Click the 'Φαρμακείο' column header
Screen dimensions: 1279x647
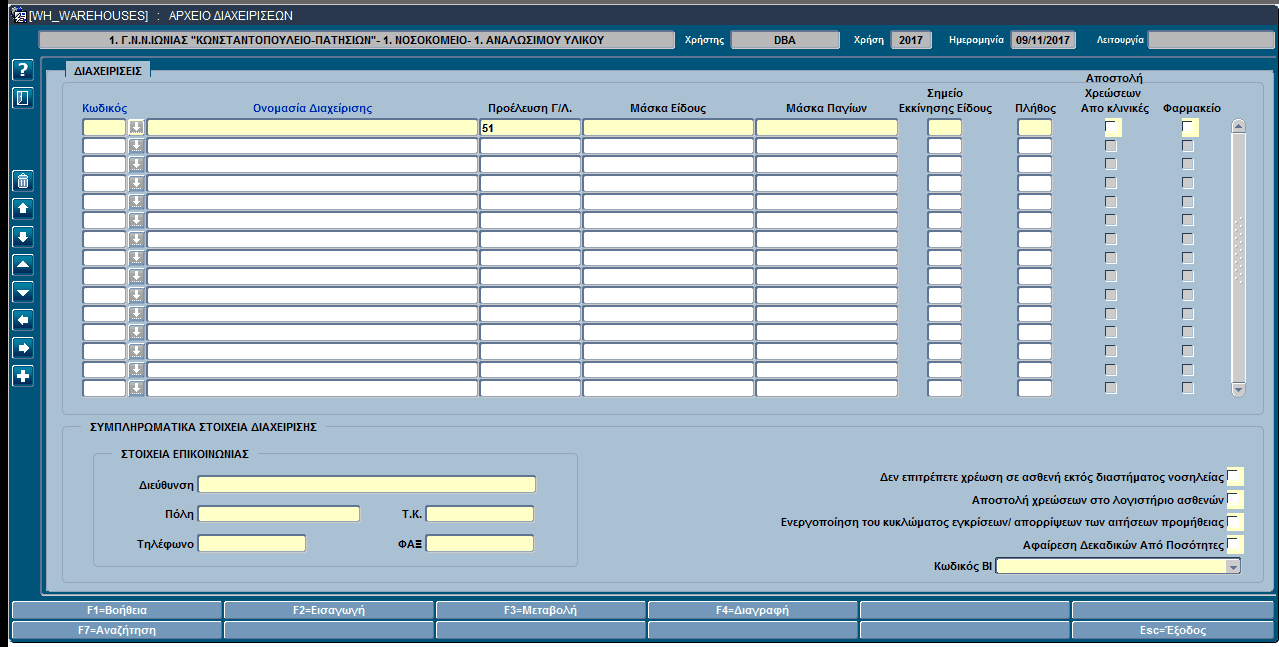(1192, 108)
